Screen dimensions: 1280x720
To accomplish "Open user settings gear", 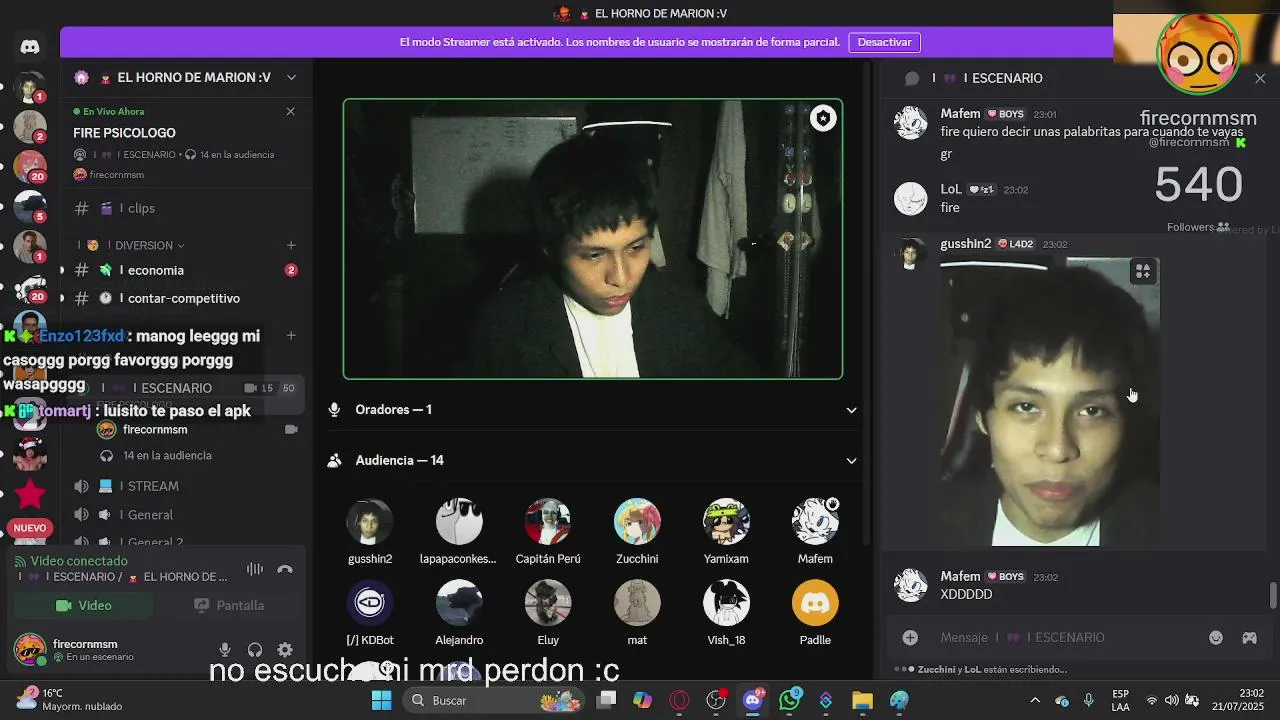I will [x=285, y=650].
